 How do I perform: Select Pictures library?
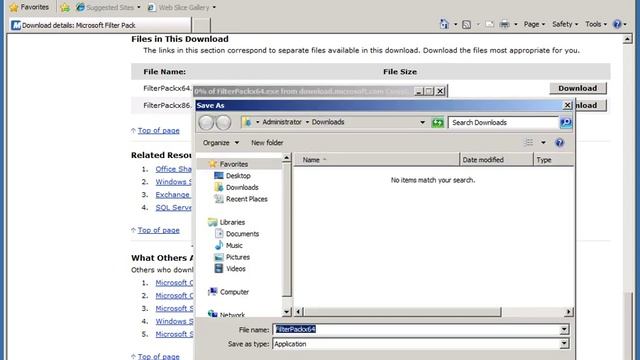pyautogui.click(x=232, y=257)
